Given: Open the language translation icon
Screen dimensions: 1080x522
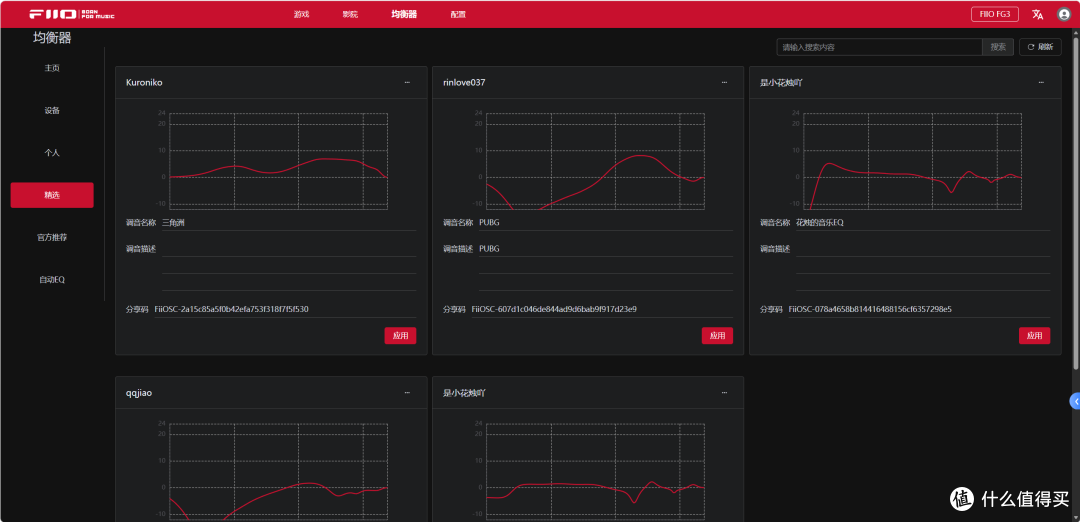Looking at the screenshot, I should pos(1037,14).
